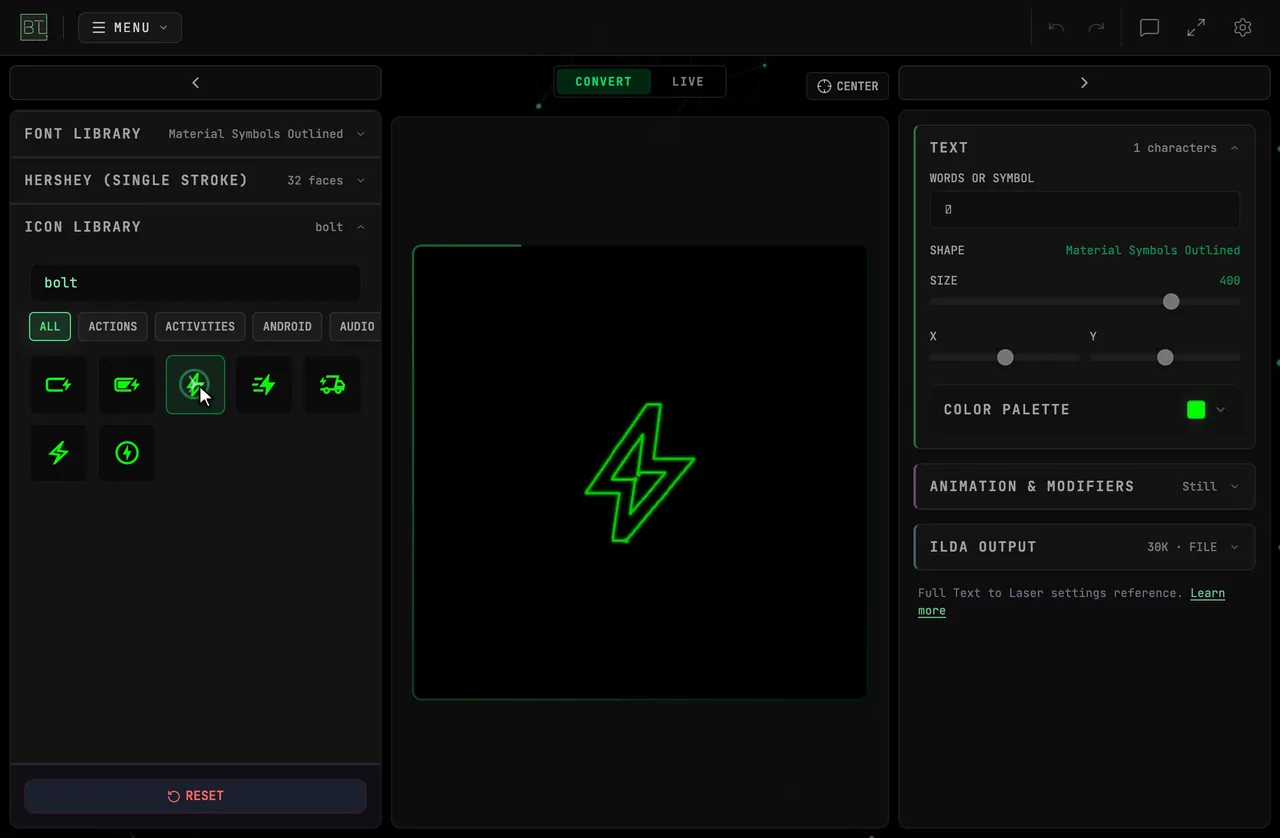1280x838 pixels.
Task: Open settings with the gear icon
Action: click(x=1243, y=28)
